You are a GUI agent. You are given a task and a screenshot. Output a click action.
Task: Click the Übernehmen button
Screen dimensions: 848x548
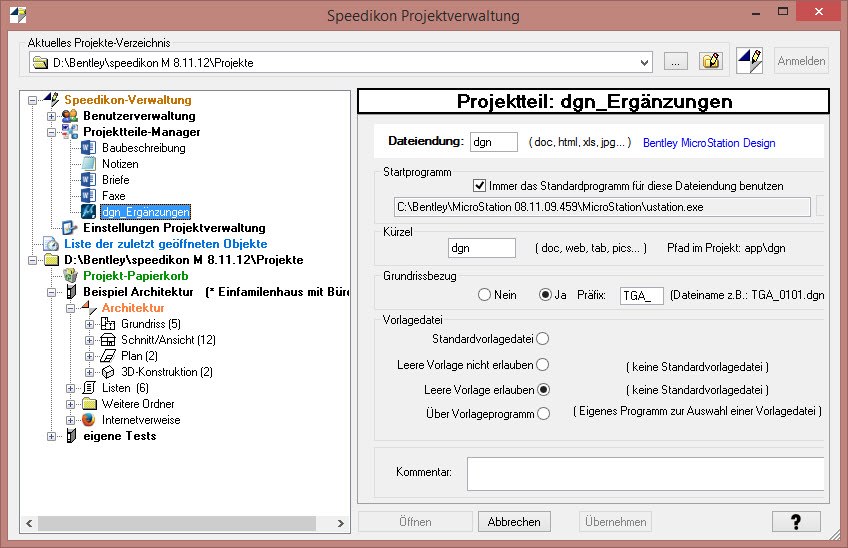click(x=615, y=521)
